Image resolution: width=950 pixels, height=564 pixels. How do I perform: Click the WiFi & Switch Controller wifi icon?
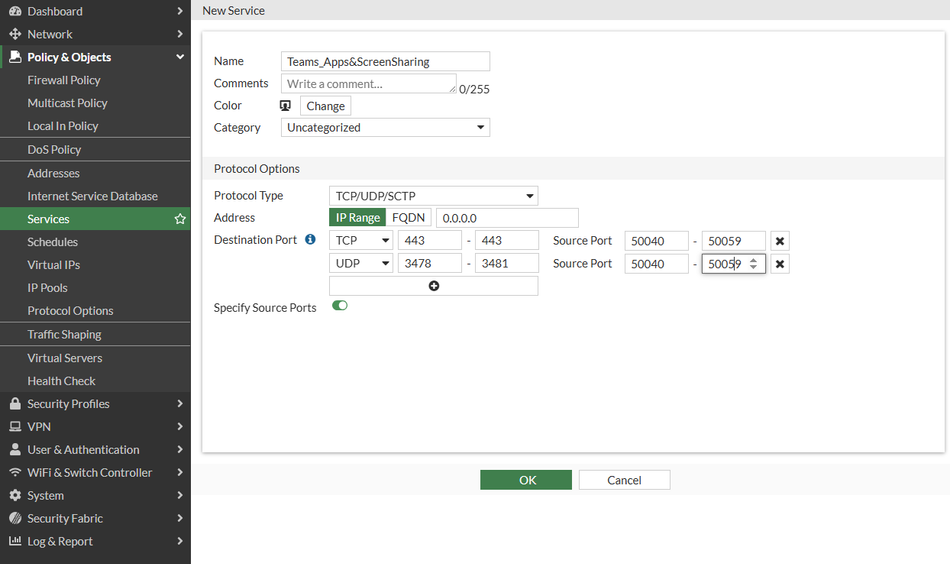click(15, 473)
